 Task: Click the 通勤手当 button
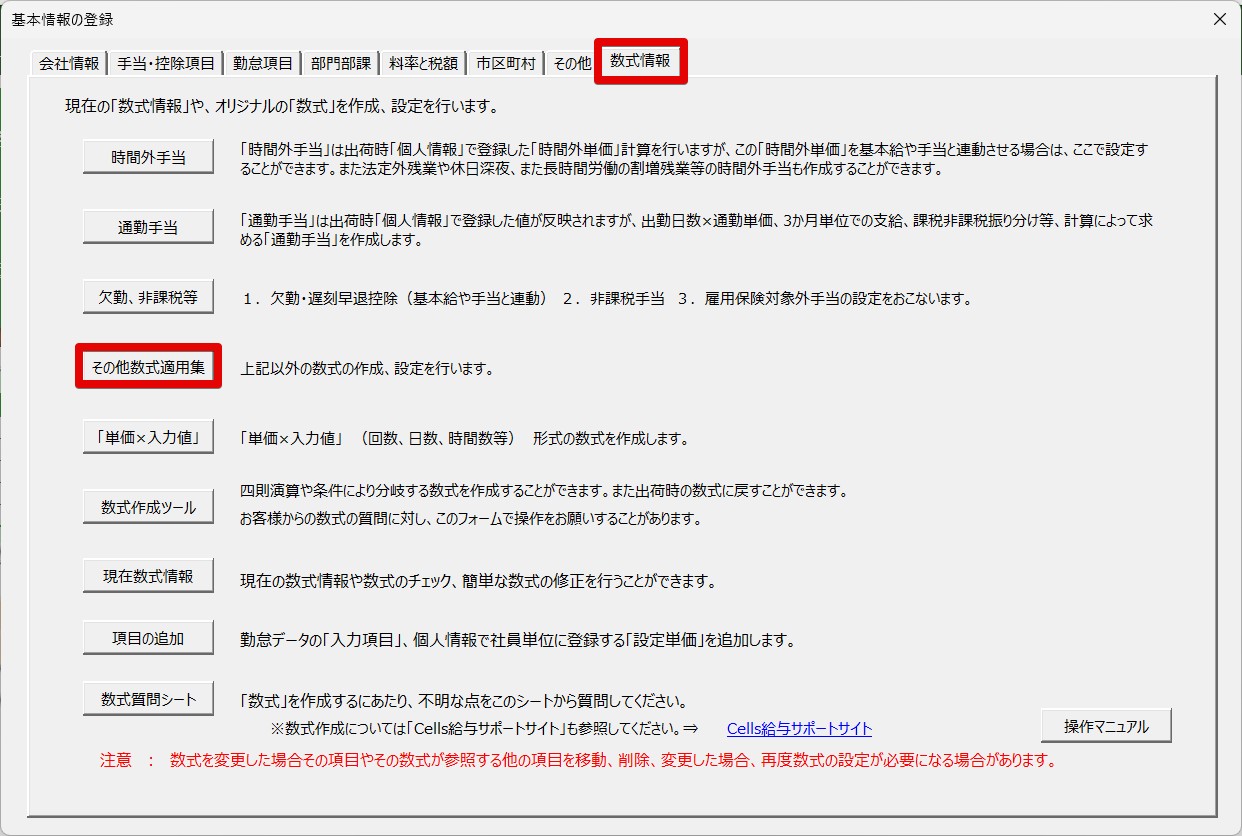(x=148, y=227)
